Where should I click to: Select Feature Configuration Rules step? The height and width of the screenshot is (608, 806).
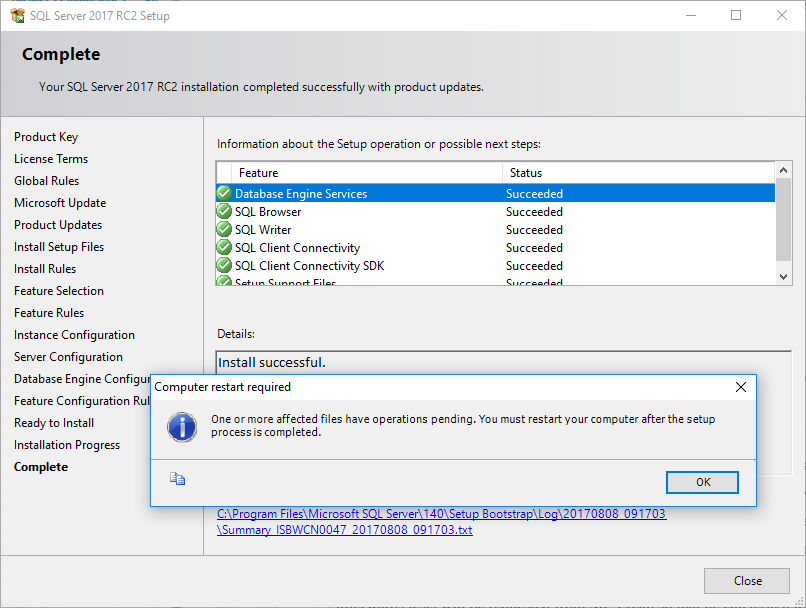(82, 401)
